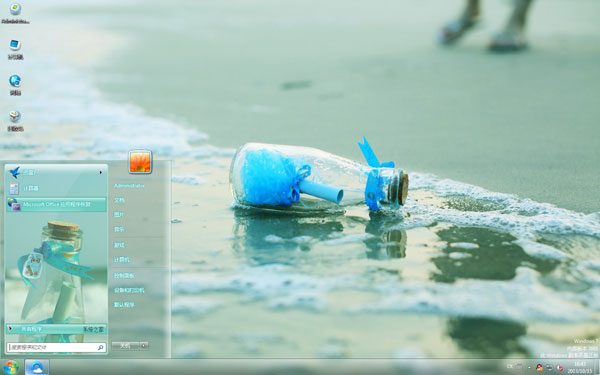Launch Microsoft Office application recovery entry
The image size is (600, 375).
56,204
